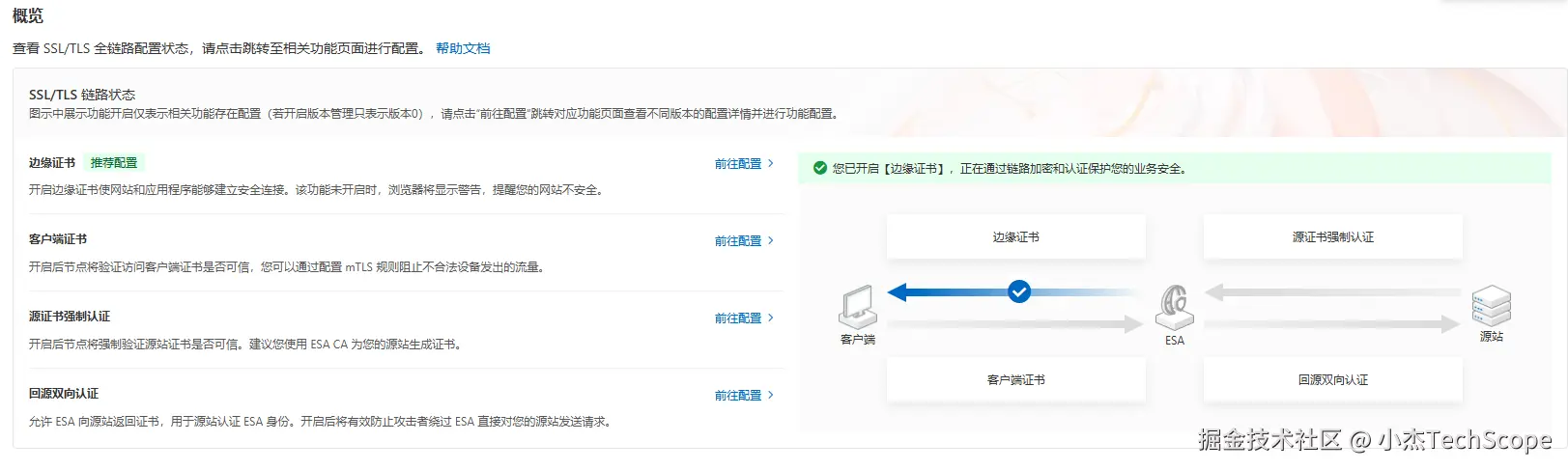Click the 边缘证书 heading in the list
The width and height of the screenshot is (1568, 470).
pyautogui.click(x=52, y=163)
